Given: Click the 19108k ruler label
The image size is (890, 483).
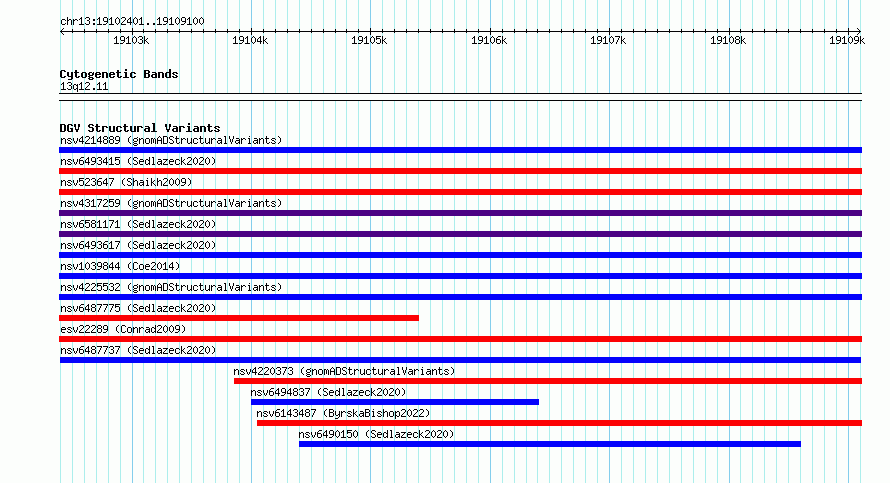Looking at the screenshot, I should click(728, 40).
